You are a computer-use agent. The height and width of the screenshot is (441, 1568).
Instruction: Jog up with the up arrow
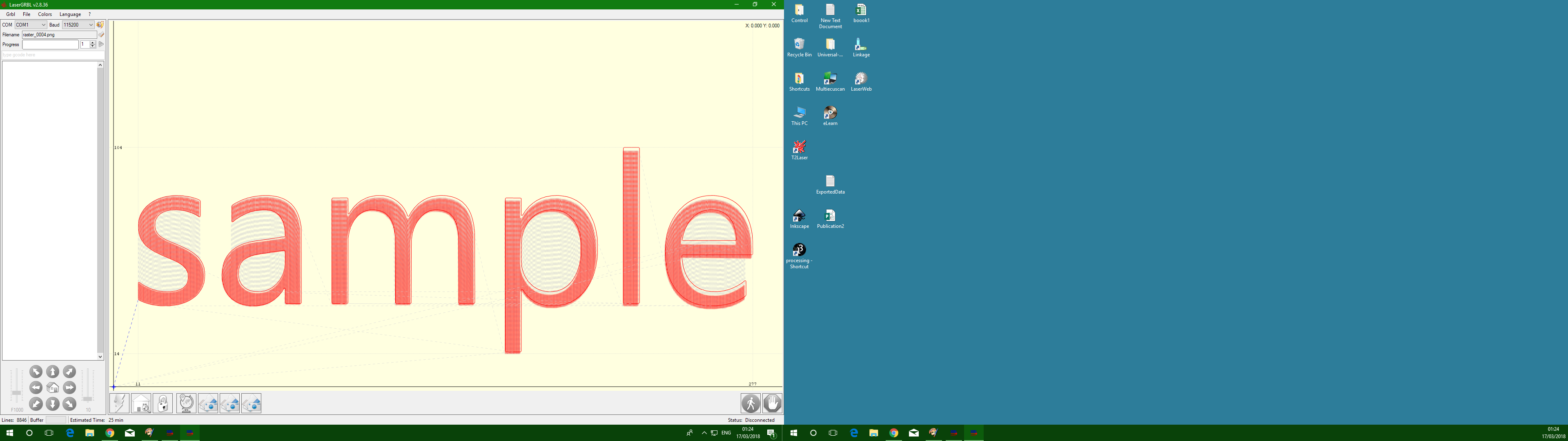point(53,372)
